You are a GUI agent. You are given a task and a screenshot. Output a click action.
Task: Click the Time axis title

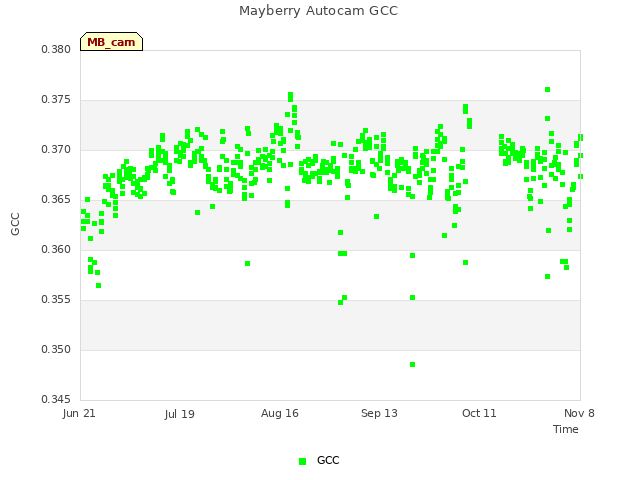coord(566,429)
